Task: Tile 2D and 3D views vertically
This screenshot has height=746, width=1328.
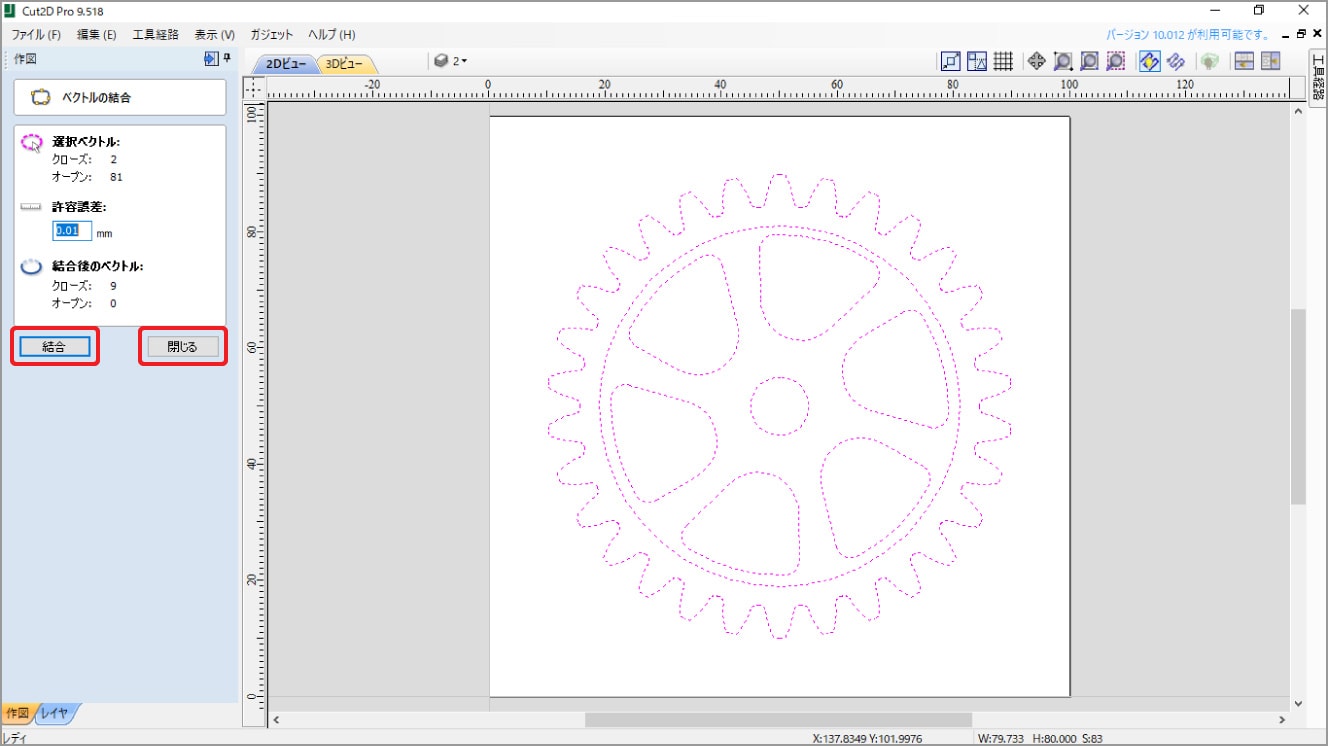Action: click(x=1271, y=61)
